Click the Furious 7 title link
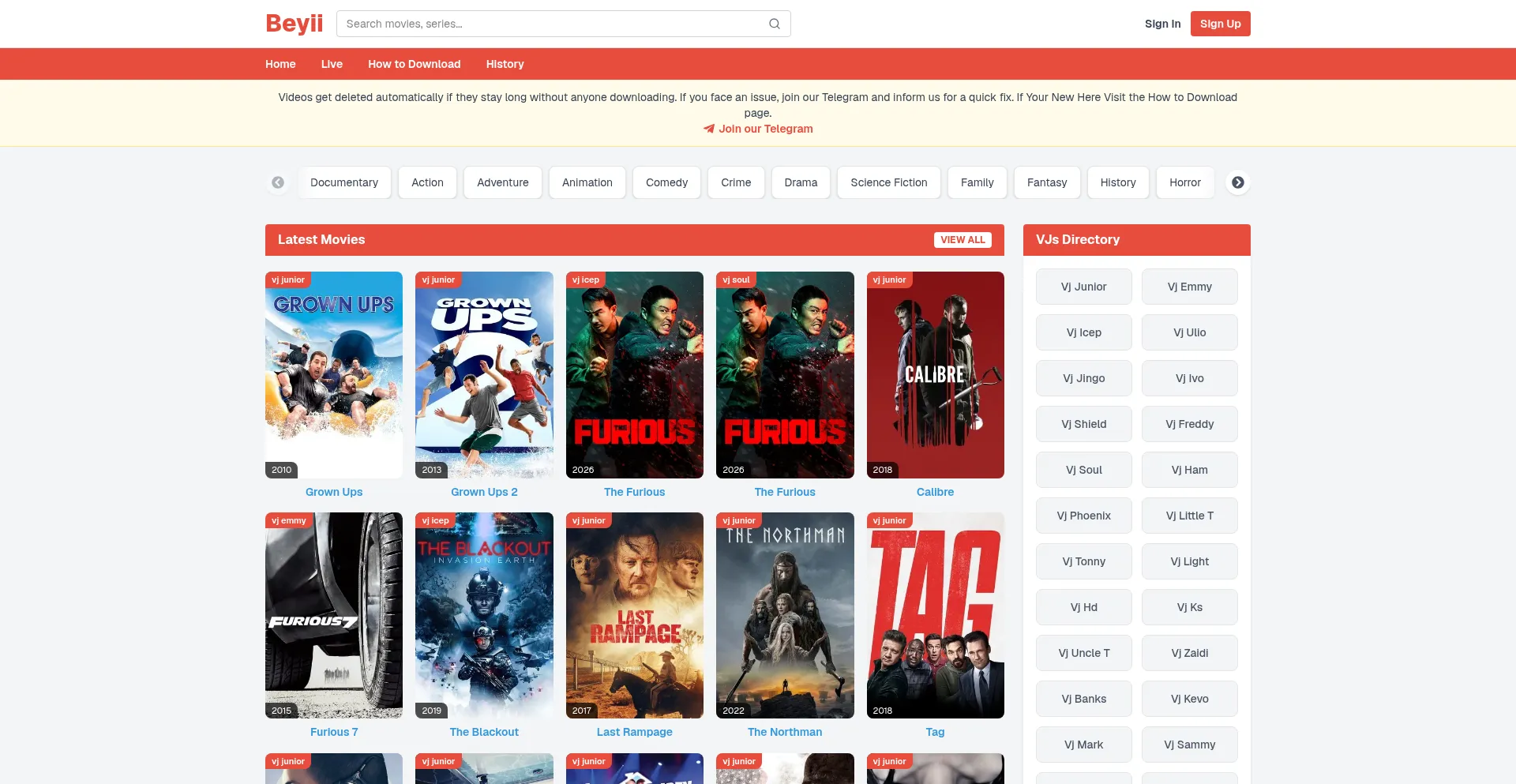This screenshot has height=784, width=1516. (x=334, y=732)
